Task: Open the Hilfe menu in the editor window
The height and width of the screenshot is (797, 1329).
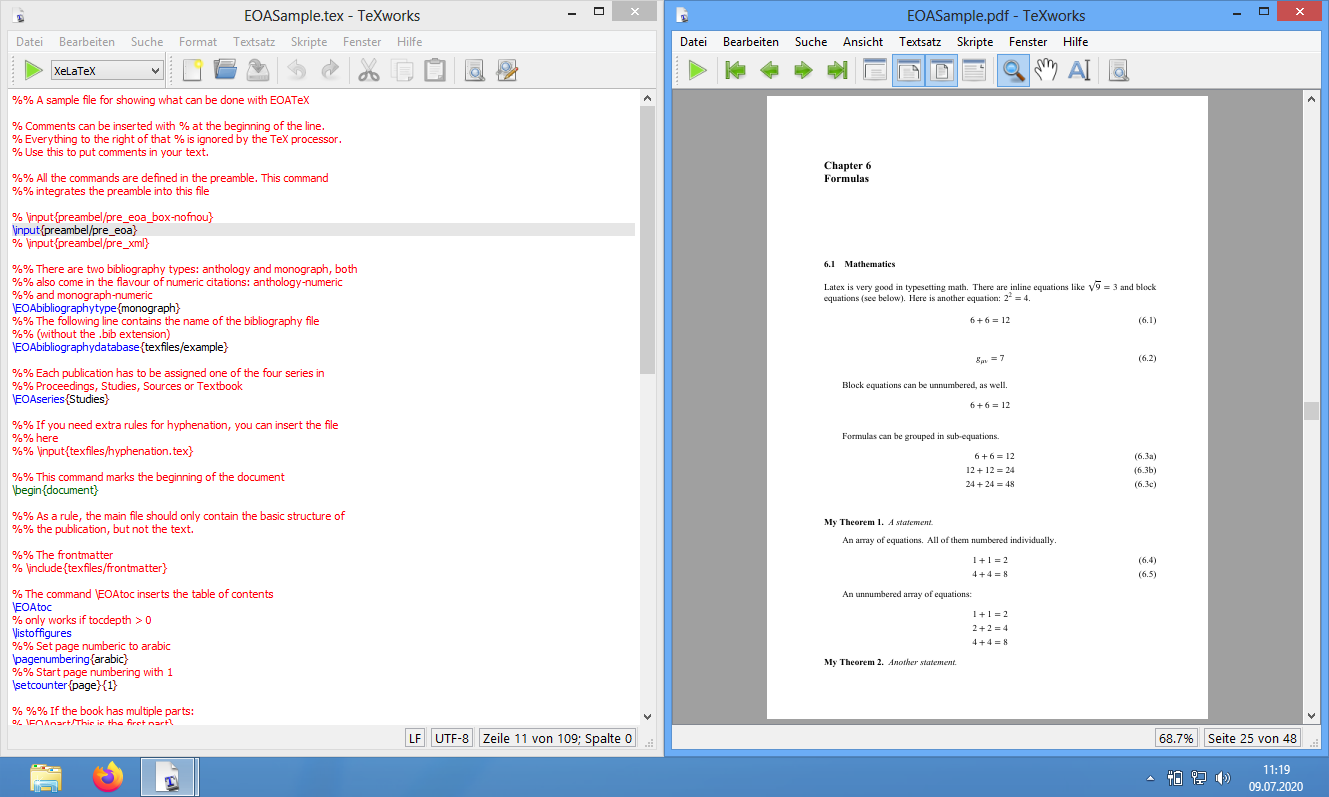Action: click(409, 42)
